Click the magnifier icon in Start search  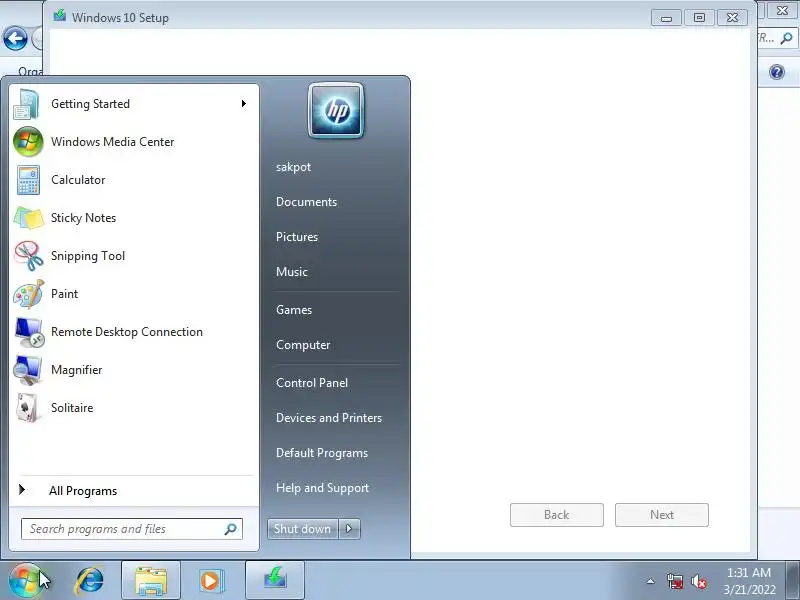tap(231, 529)
